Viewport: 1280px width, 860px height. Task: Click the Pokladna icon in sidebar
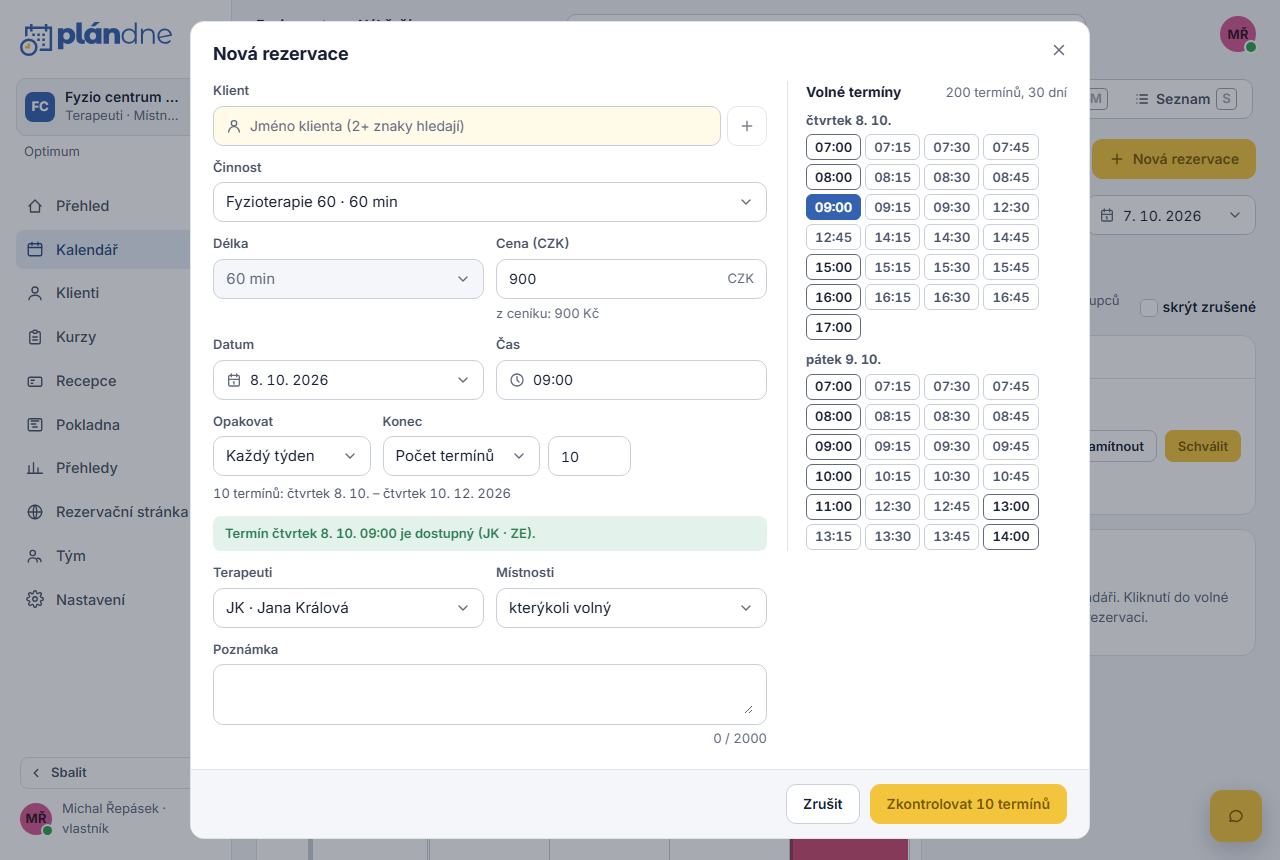click(35, 425)
